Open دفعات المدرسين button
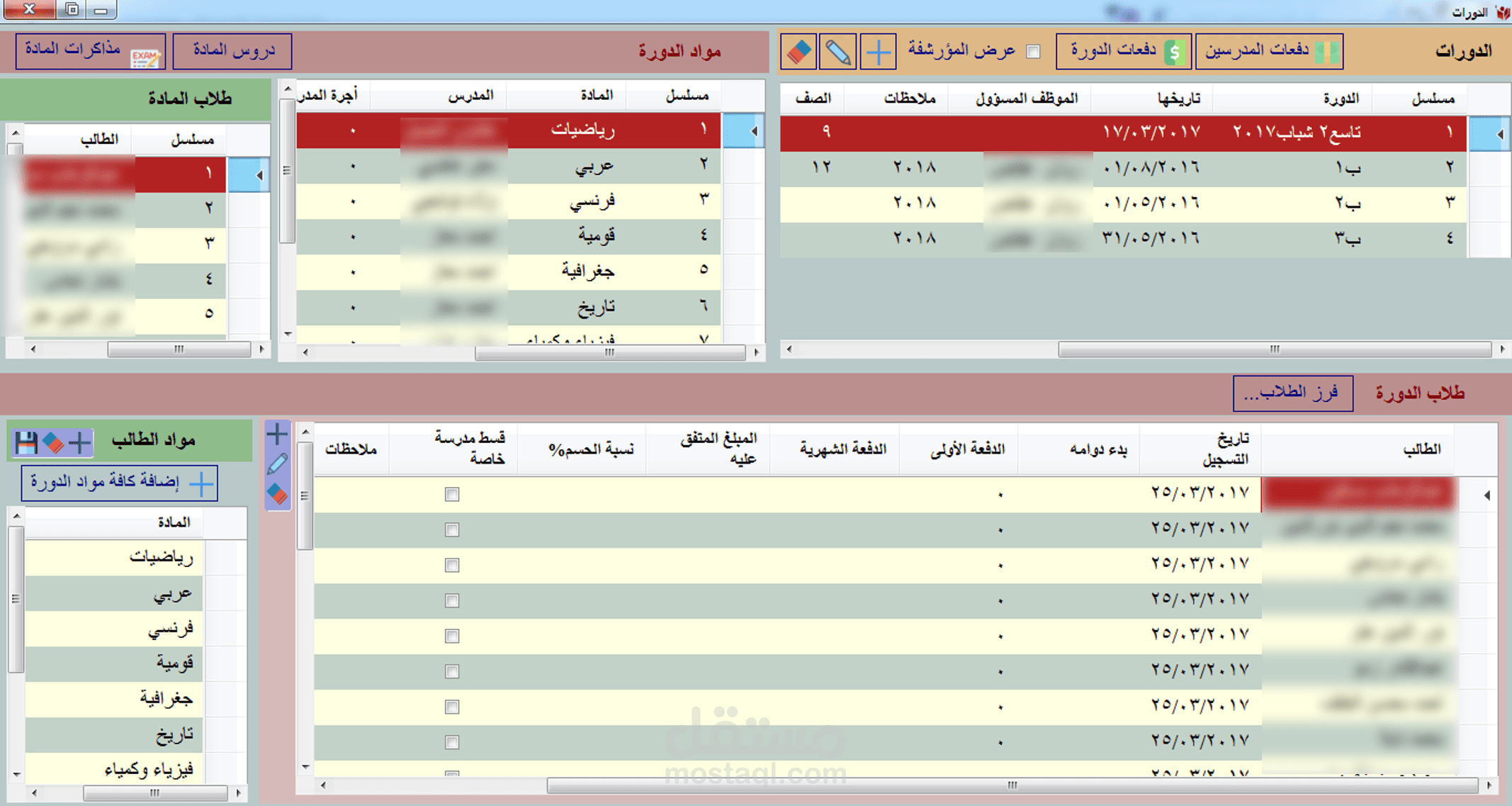The width and height of the screenshot is (1512, 806). [1268, 51]
